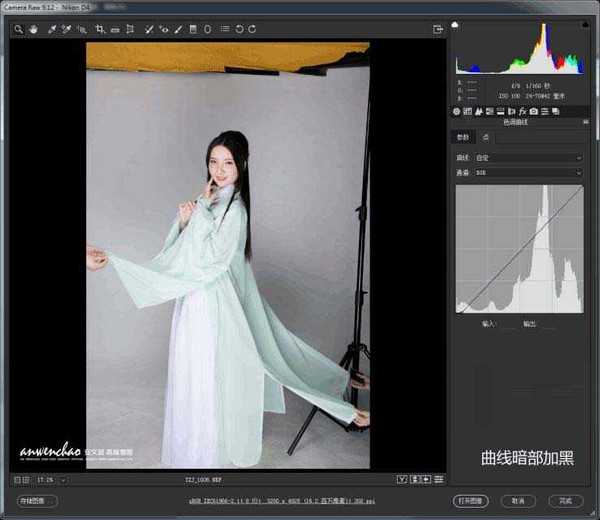Open the zoom level dropdown
Viewport: 600px width, 520px height.
[62, 480]
